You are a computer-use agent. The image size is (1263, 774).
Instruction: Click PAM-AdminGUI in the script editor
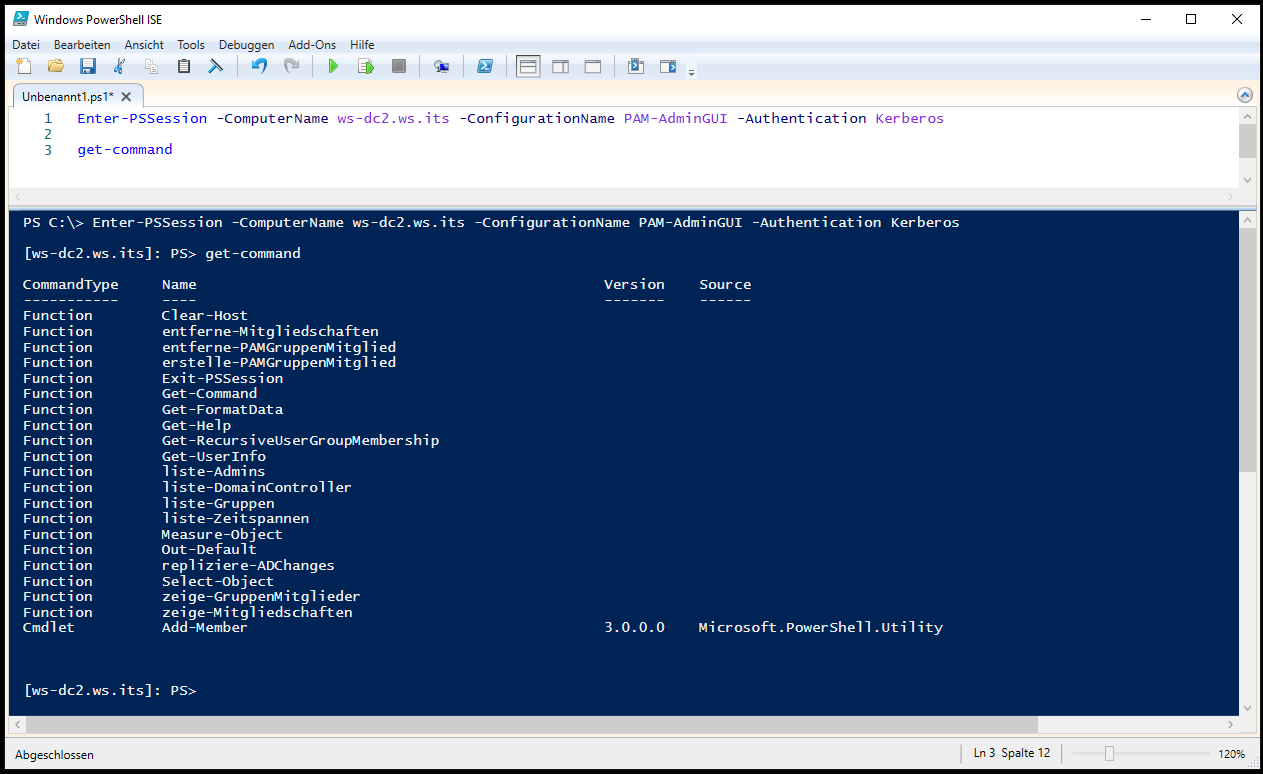pos(676,118)
